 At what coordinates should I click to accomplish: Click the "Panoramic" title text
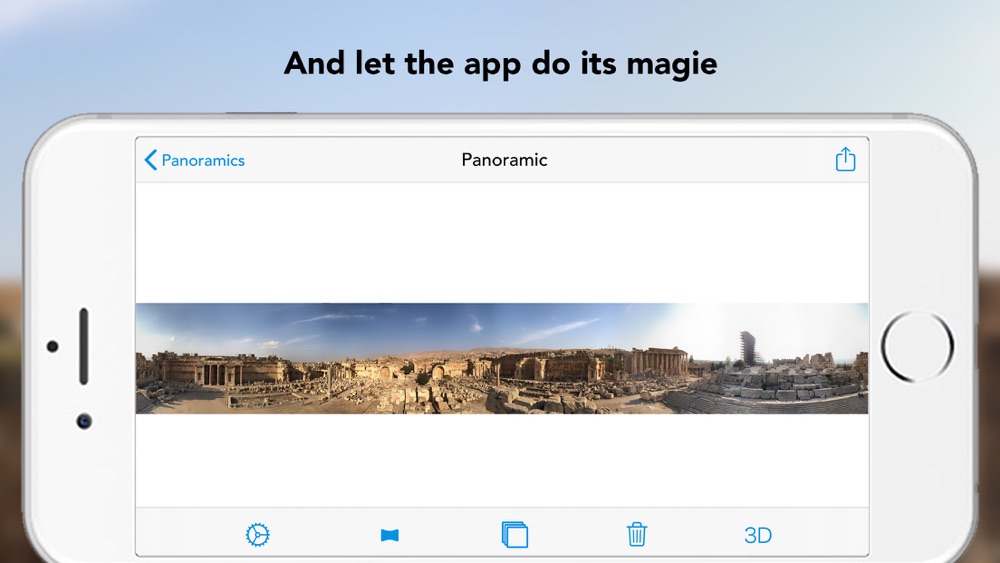click(x=504, y=160)
